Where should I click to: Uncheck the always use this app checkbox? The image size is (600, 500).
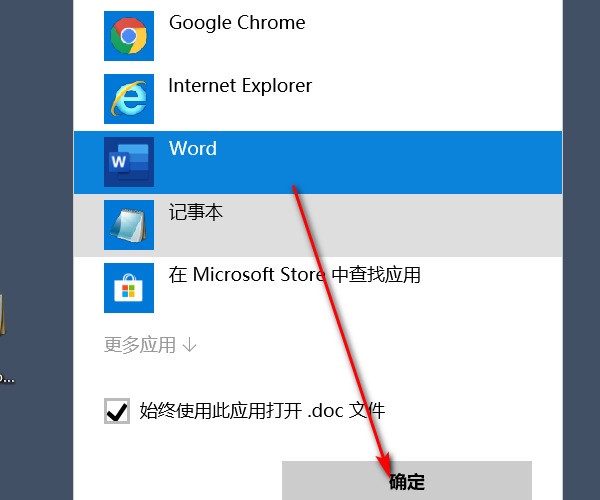pos(117,411)
